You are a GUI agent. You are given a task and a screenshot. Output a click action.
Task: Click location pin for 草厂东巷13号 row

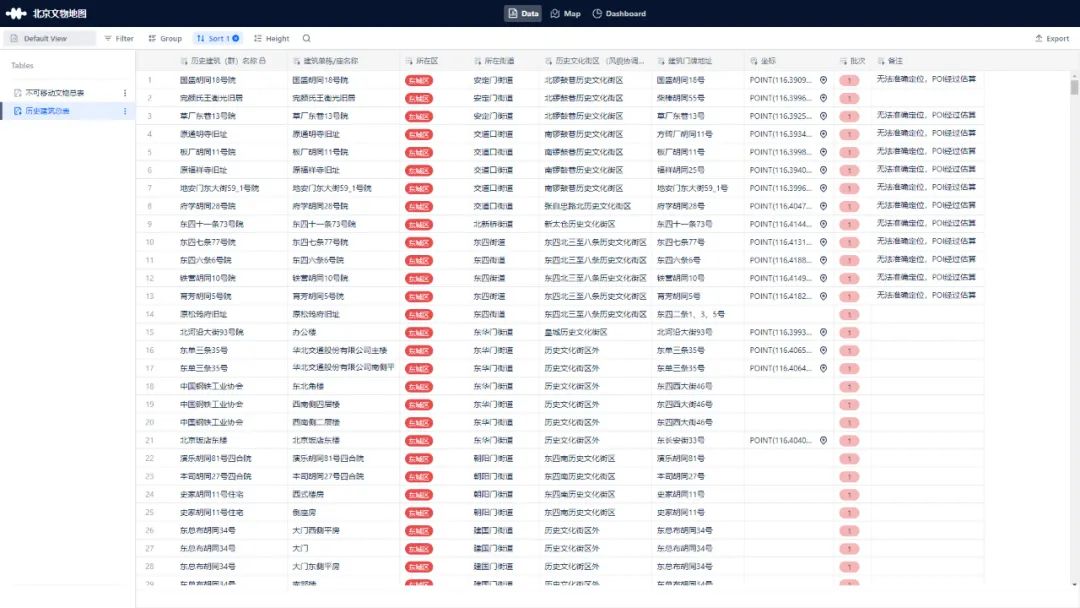[823, 116]
